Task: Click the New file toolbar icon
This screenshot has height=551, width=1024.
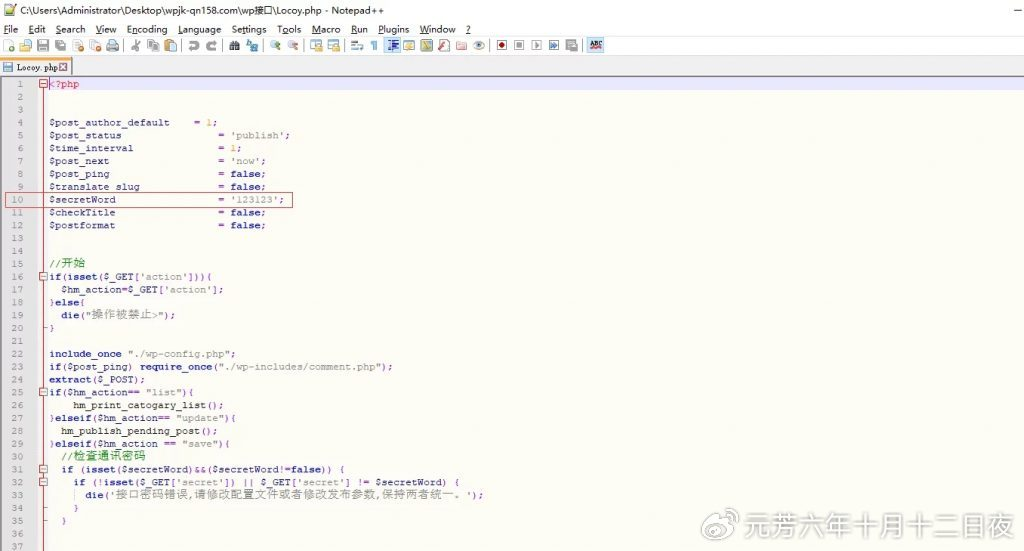Action: pos(9,46)
